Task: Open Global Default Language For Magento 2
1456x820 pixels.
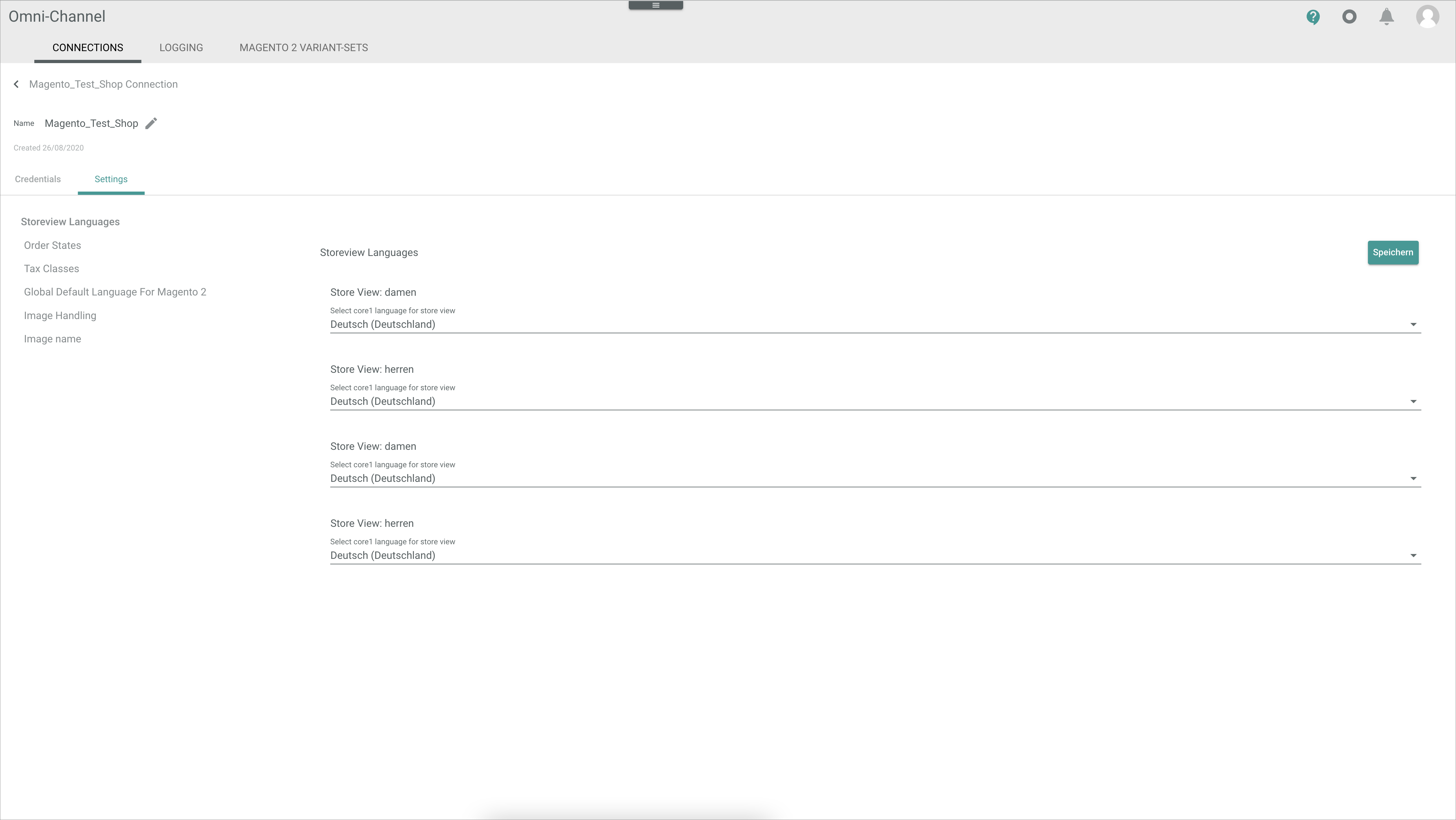Action: pyautogui.click(x=115, y=292)
